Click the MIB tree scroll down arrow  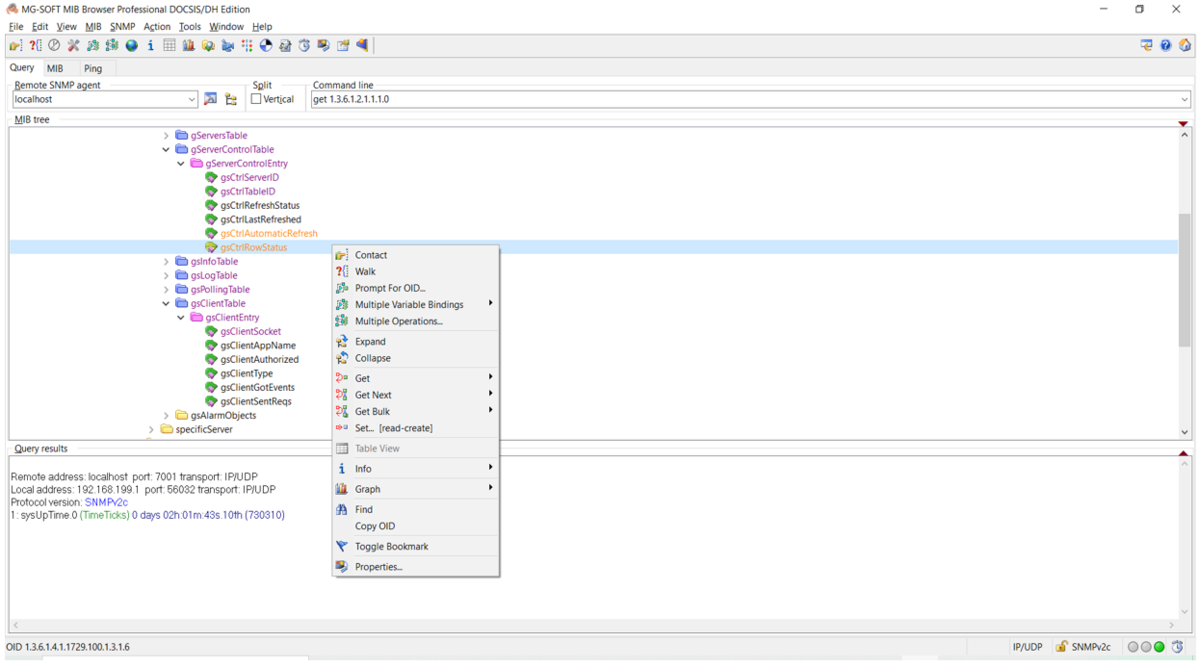coord(1184,432)
